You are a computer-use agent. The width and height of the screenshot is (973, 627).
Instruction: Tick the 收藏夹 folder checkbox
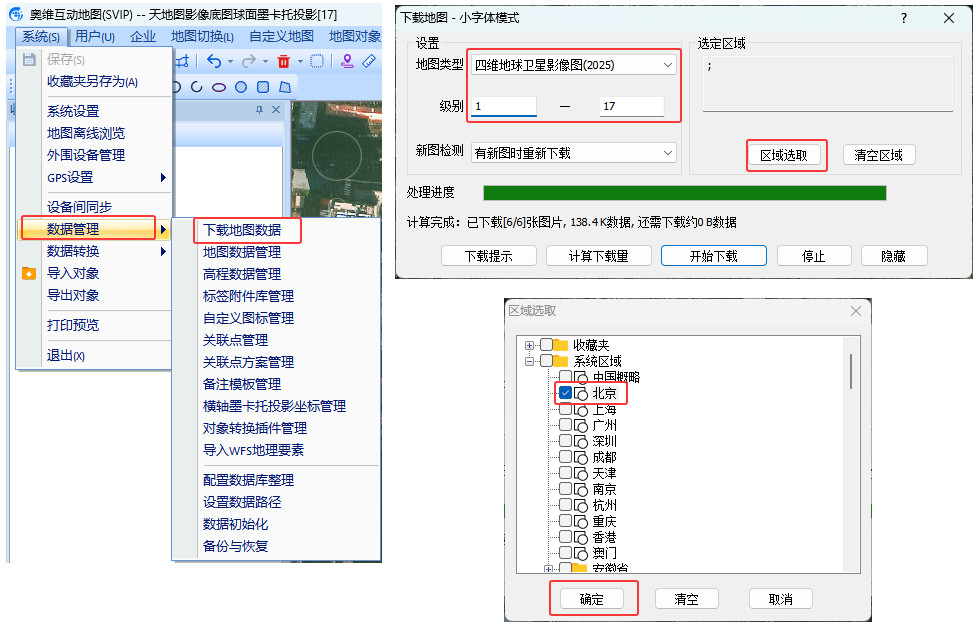(546, 345)
